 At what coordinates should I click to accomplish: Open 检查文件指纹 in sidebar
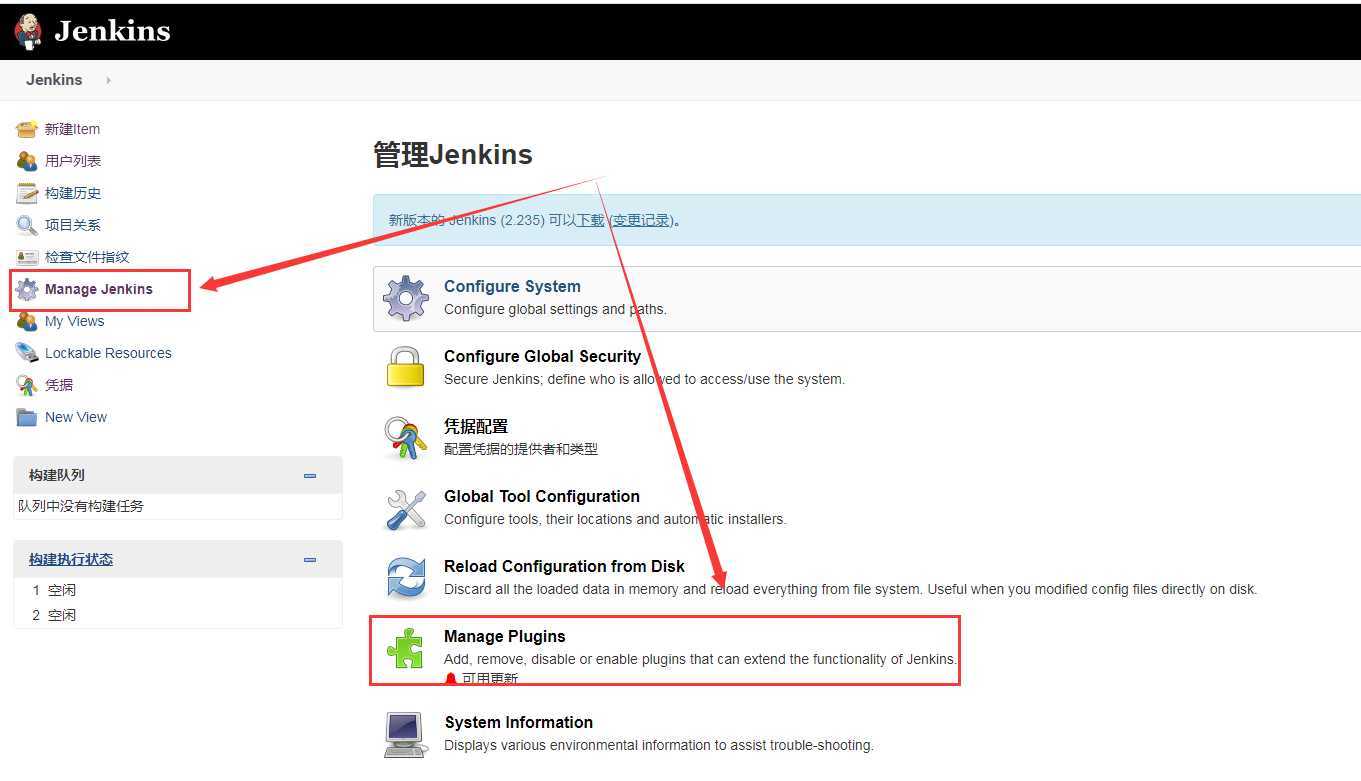[x=87, y=257]
